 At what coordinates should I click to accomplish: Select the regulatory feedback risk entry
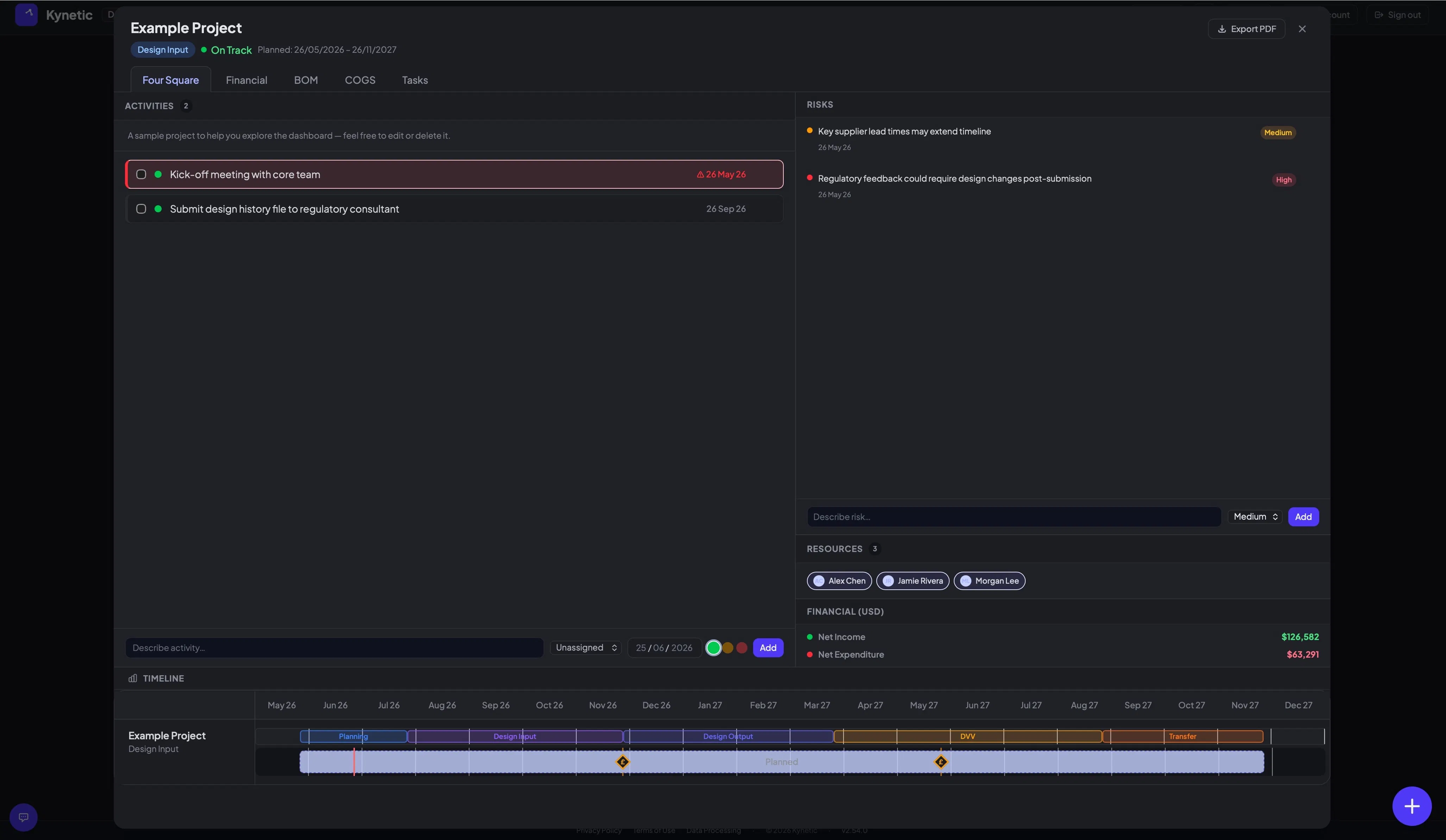(x=954, y=178)
